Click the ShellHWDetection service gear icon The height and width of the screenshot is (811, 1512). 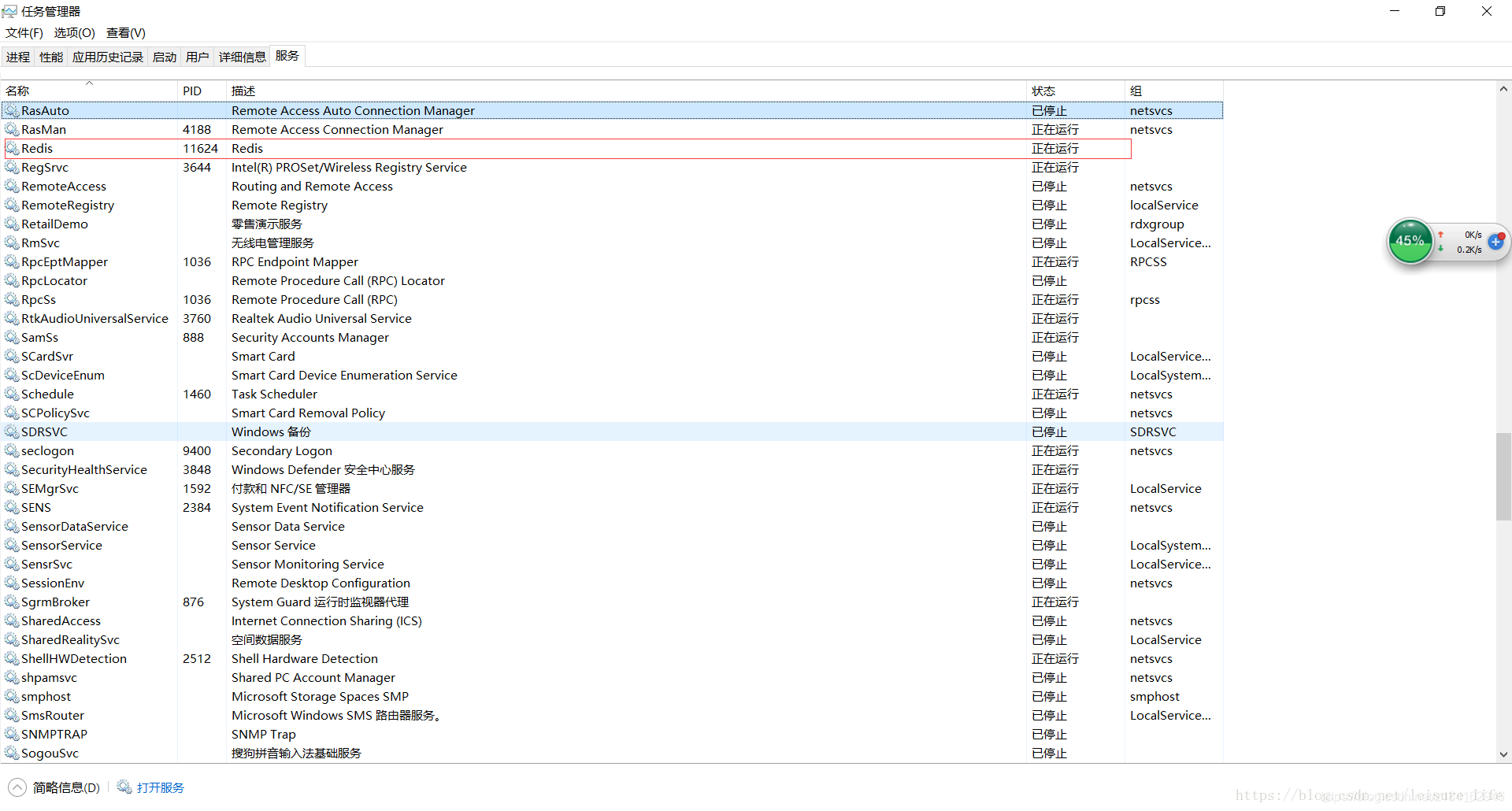12,659
